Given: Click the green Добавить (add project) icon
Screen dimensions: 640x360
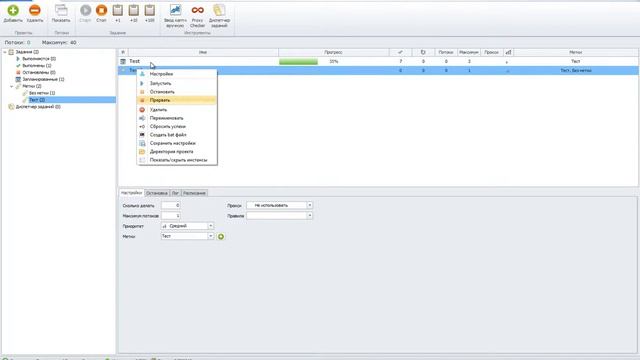Looking at the screenshot, I should 13,10.
